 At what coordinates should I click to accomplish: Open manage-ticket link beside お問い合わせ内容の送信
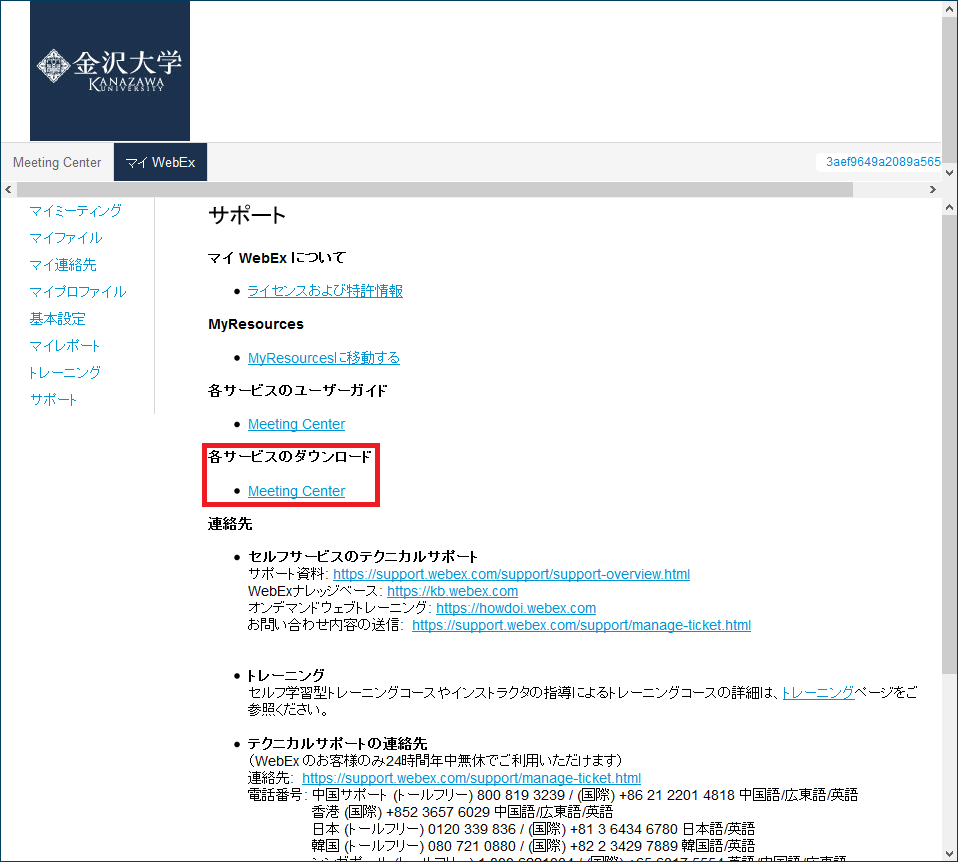pos(582,626)
